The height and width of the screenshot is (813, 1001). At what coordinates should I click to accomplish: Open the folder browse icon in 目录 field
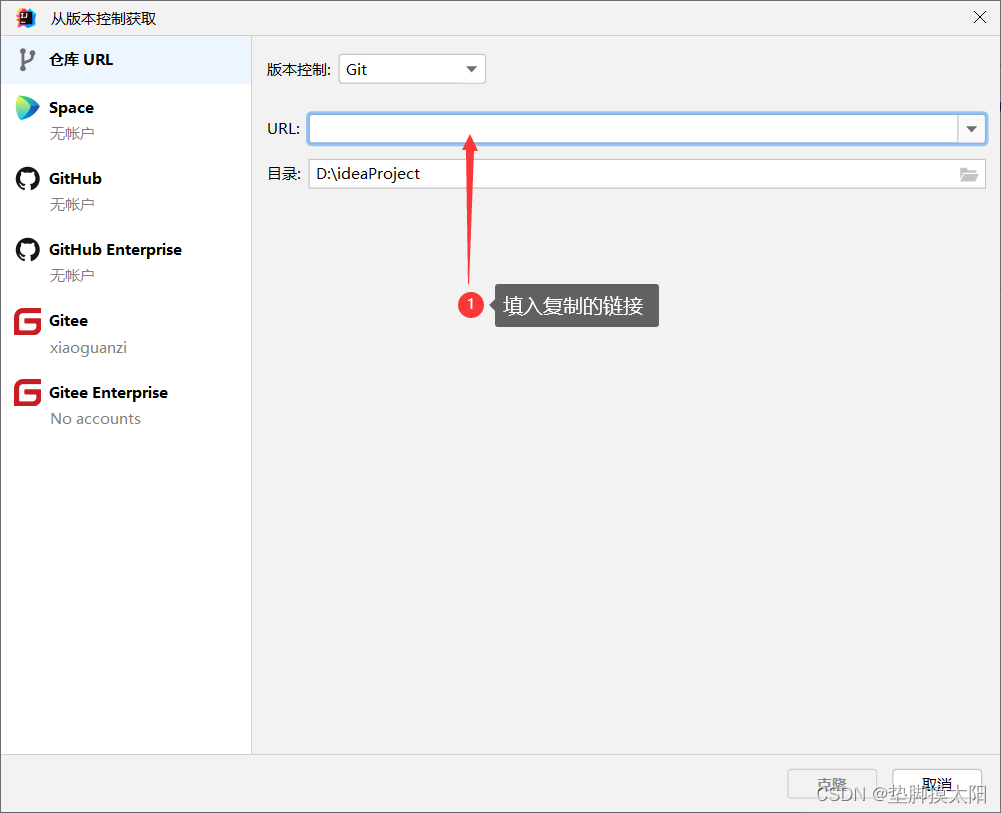[x=969, y=174]
